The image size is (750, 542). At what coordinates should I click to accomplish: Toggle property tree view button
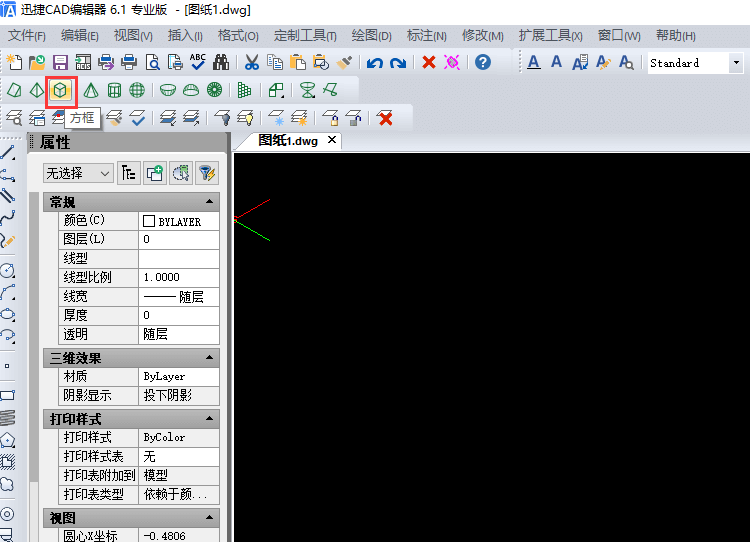pos(129,173)
